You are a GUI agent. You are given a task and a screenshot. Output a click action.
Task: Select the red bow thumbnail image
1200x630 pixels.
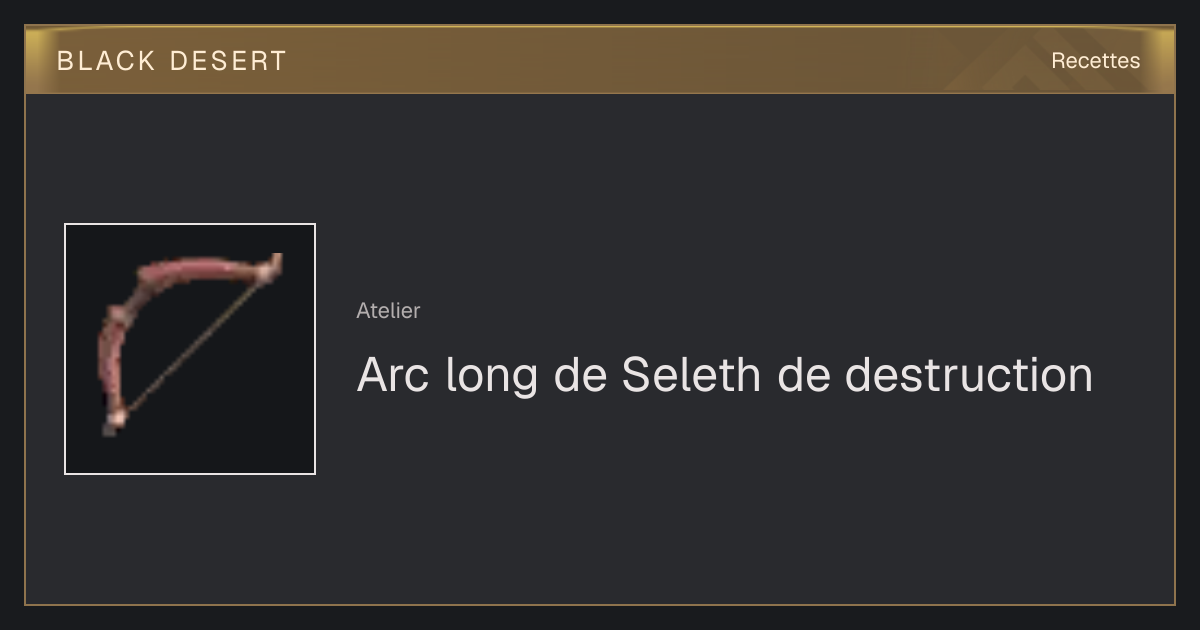(190, 349)
